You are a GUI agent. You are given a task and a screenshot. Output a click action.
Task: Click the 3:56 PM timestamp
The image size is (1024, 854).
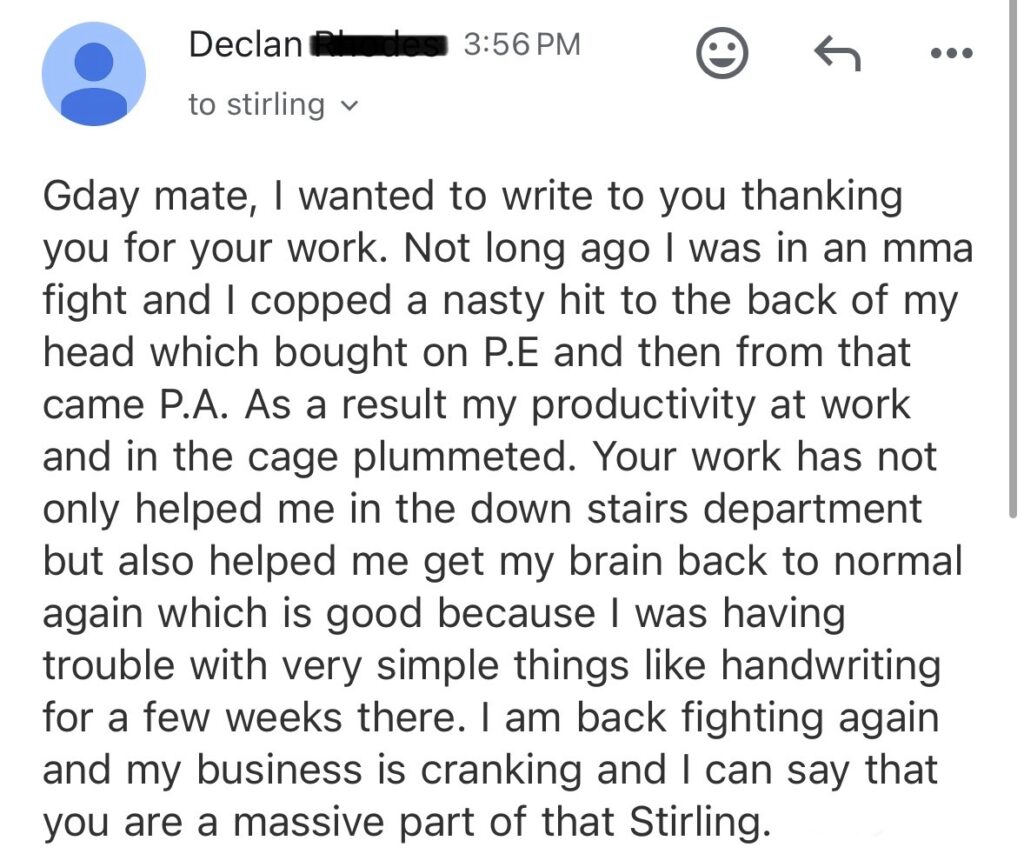point(522,45)
